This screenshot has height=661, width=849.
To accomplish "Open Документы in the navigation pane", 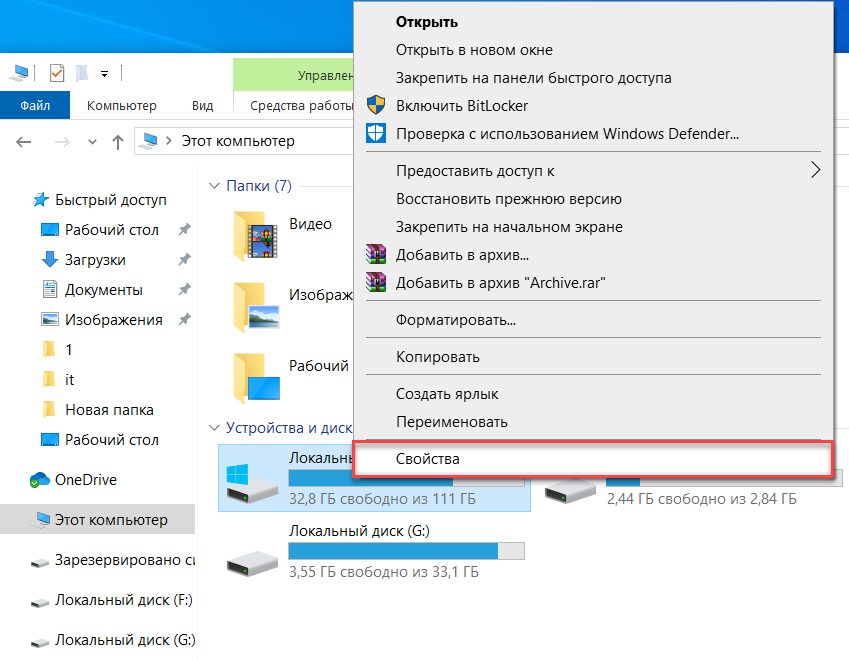I will 103,290.
